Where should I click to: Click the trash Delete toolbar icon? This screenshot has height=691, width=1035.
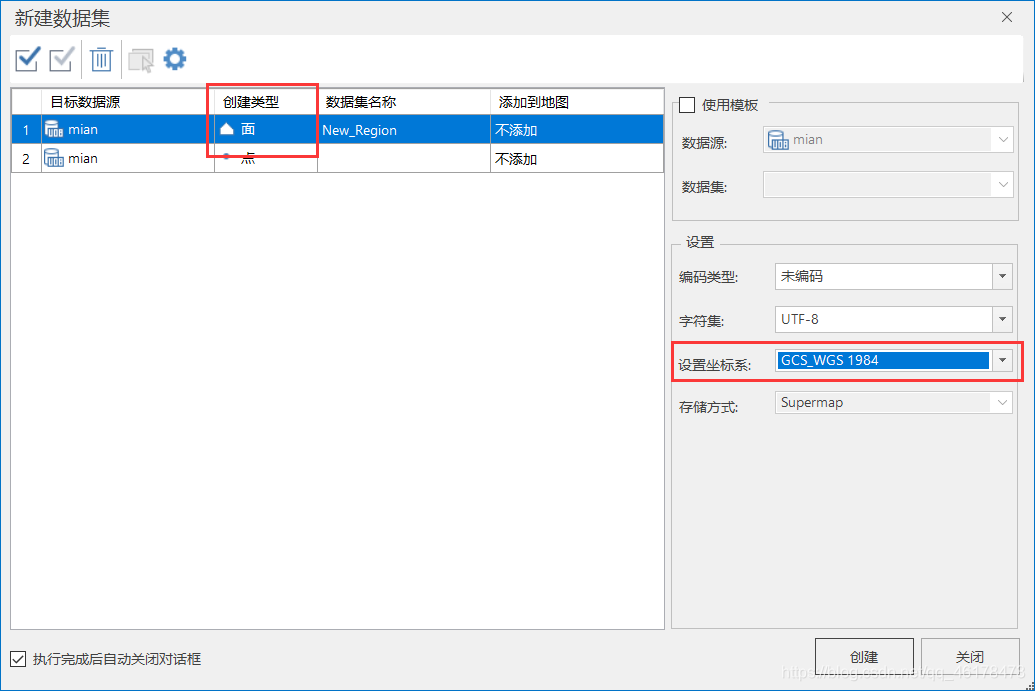[101, 59]
